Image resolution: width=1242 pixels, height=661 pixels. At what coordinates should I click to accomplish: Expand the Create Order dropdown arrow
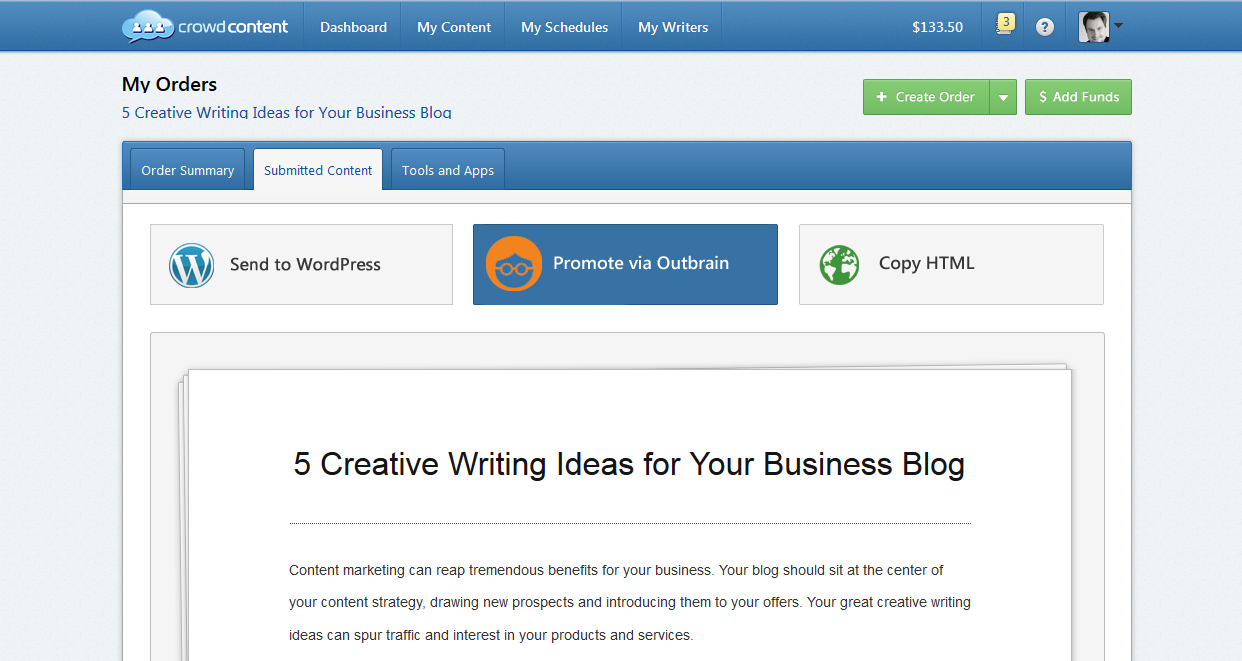pyautogui.click(x=1003, y=97)
